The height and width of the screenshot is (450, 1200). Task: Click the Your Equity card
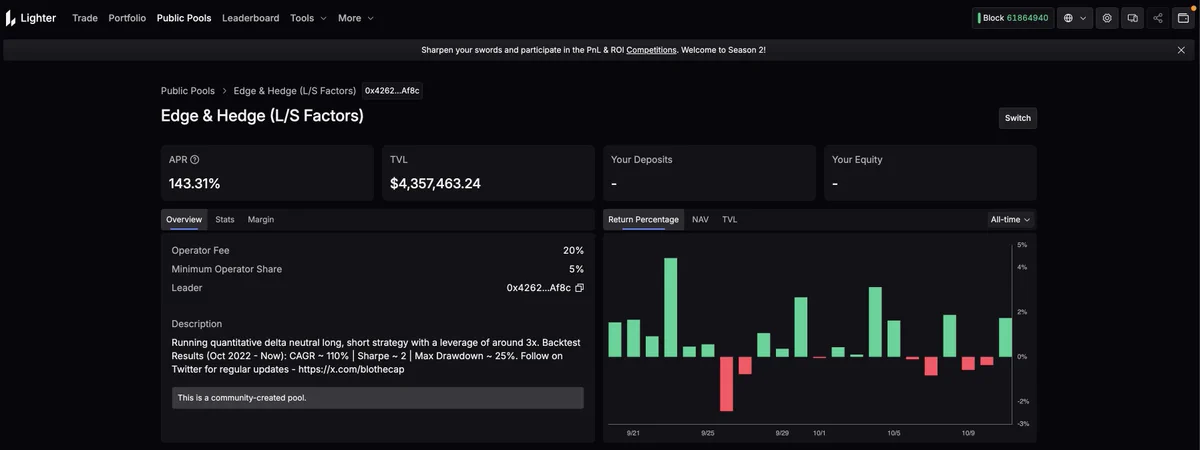pyautogui.click(x=930, y=173)
